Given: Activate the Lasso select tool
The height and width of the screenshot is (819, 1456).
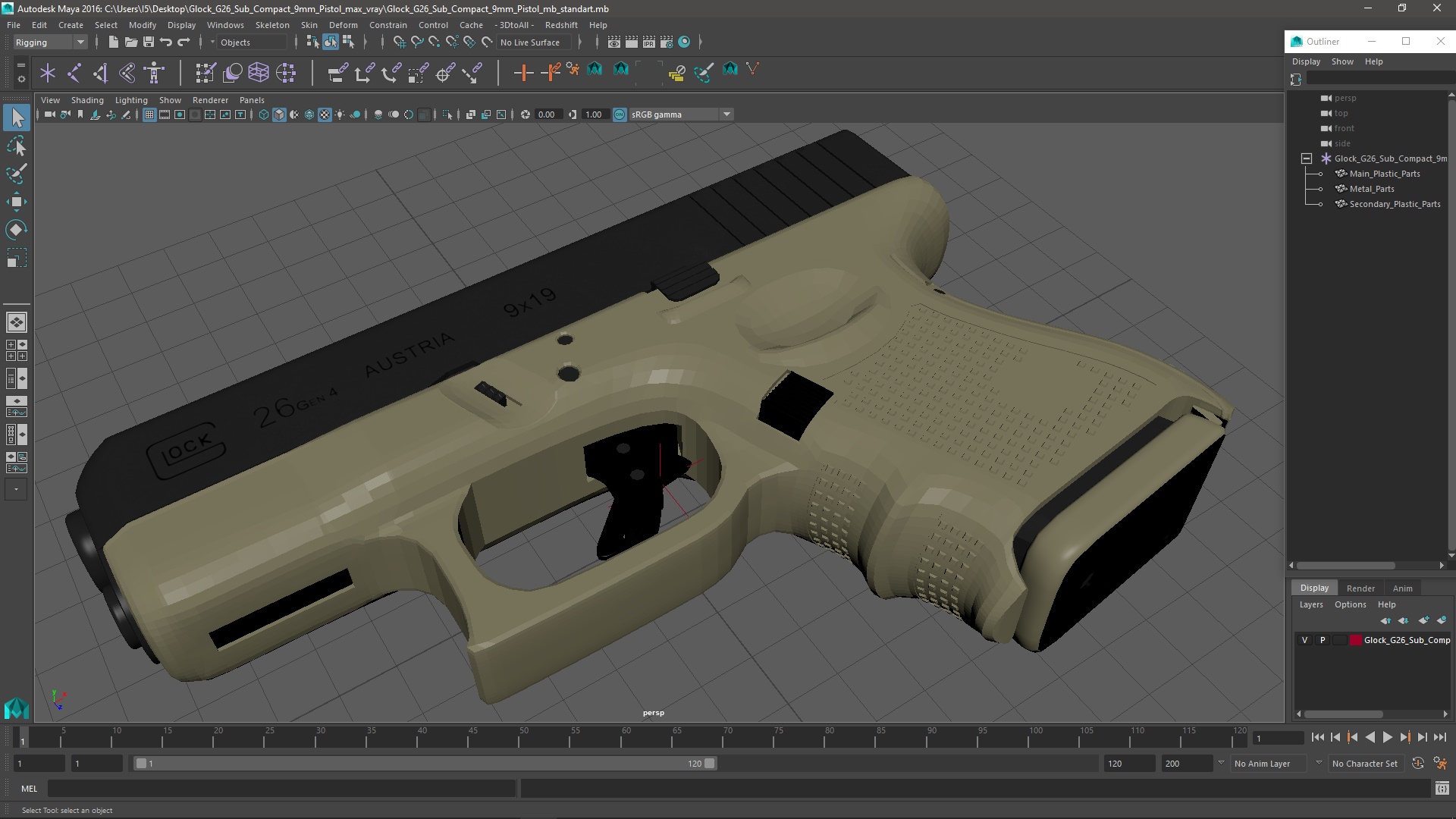Looking at the screenshot, I should 17,146.
